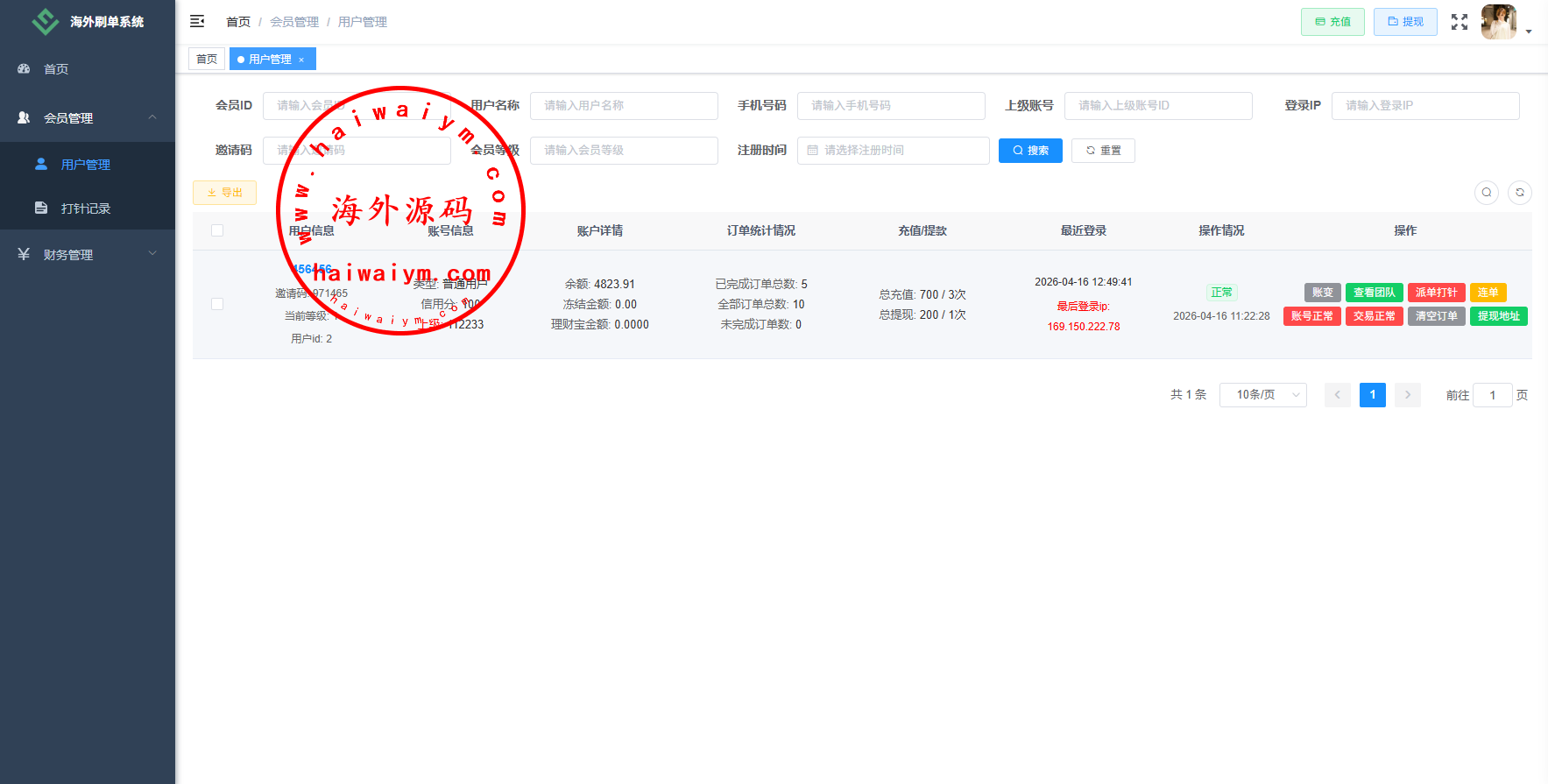Collapse the sidebar with the hamburger icon

click(197, 21)
